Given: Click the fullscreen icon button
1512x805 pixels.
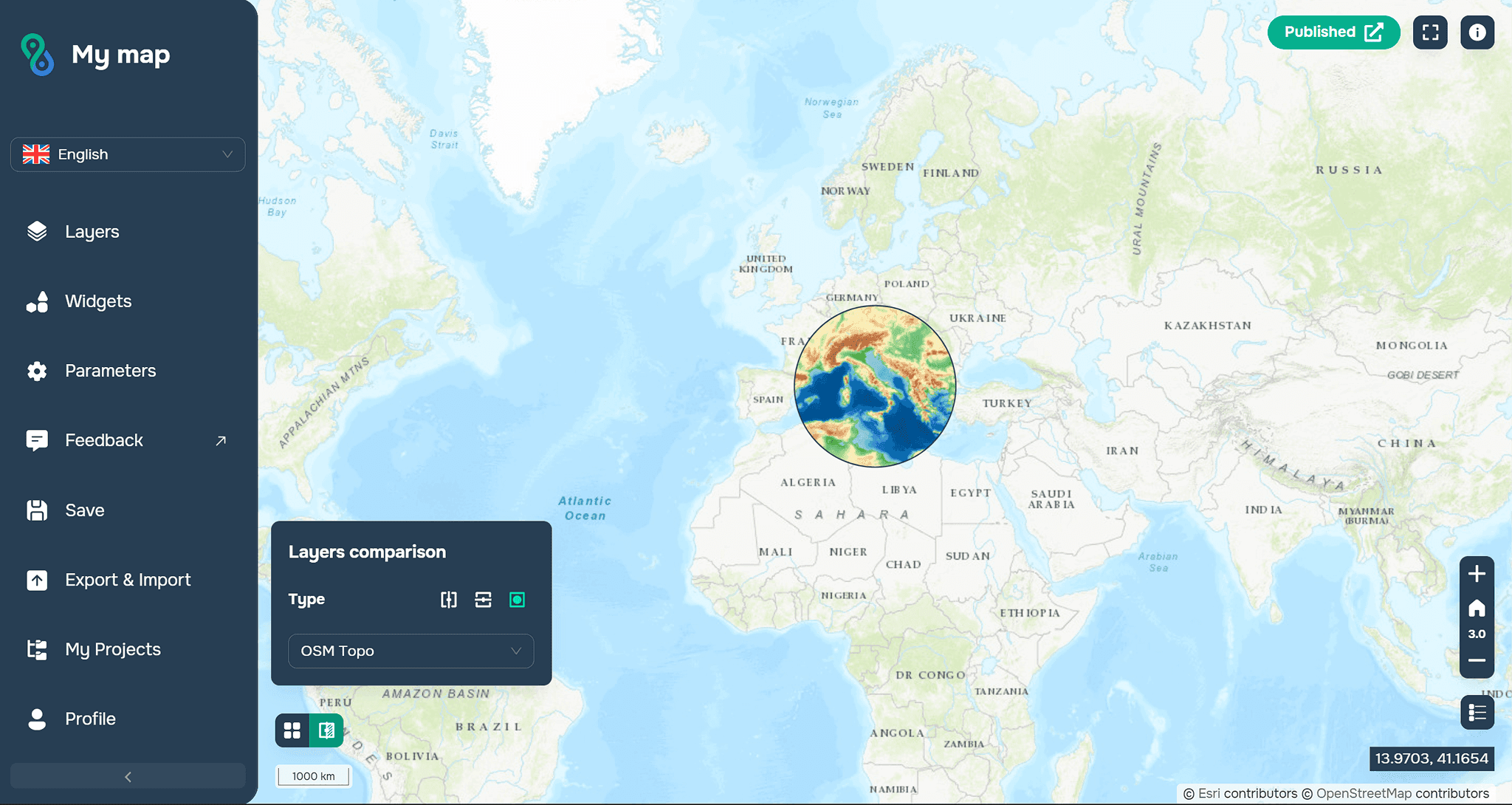Looking at the screenshot, I should pos(1430,32).
